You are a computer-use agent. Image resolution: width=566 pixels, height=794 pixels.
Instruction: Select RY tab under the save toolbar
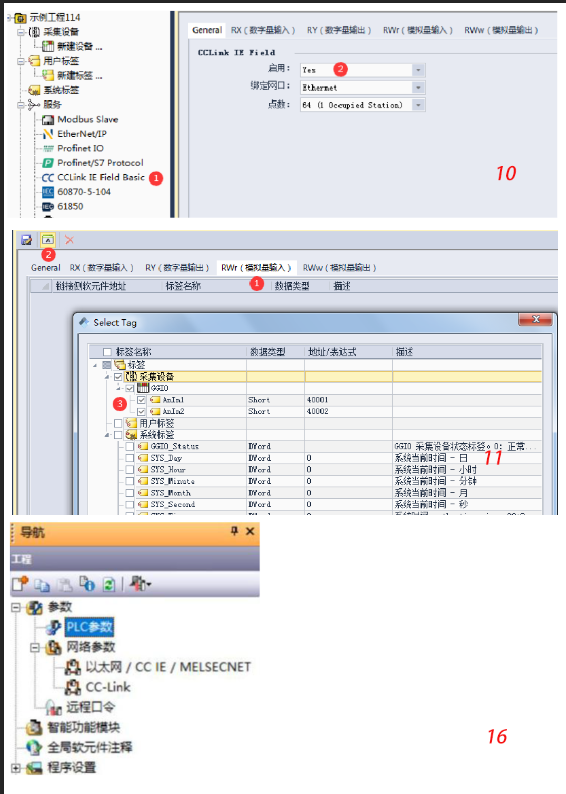[177, 267]
